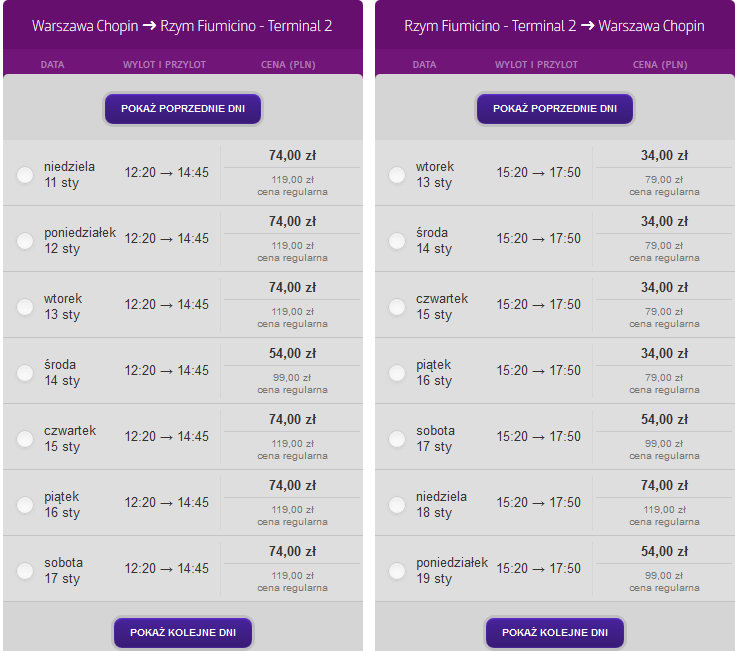Pick return piątek 16 sty radio button

[x=397, y=373]
